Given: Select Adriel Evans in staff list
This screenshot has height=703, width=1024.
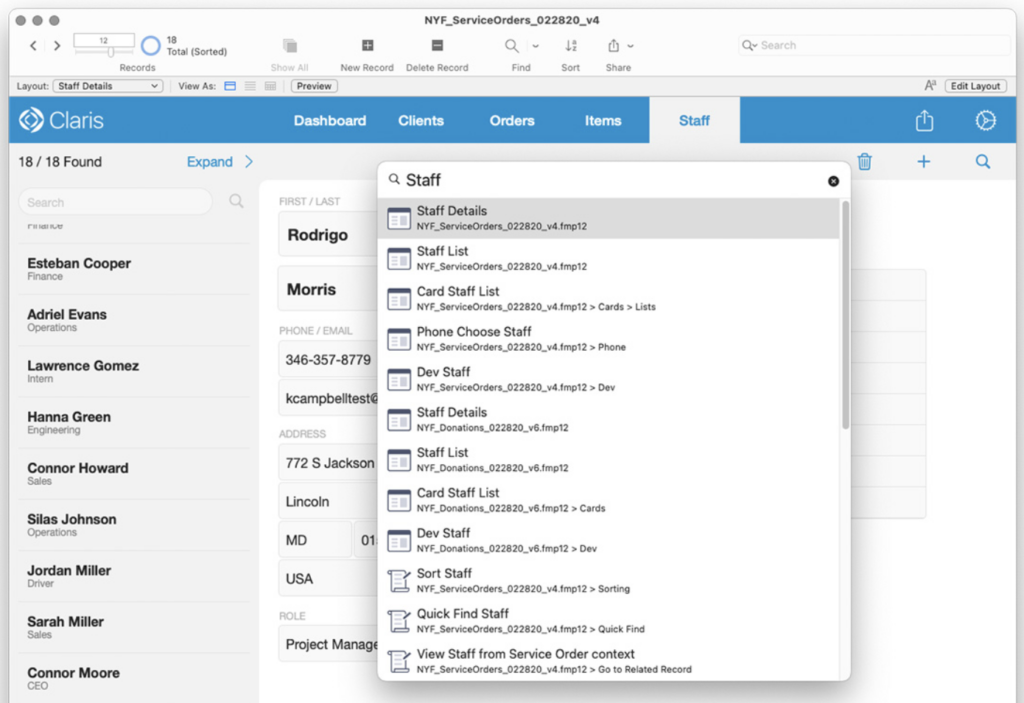Looking at the screenshot, I should click(x=134, y=320).
